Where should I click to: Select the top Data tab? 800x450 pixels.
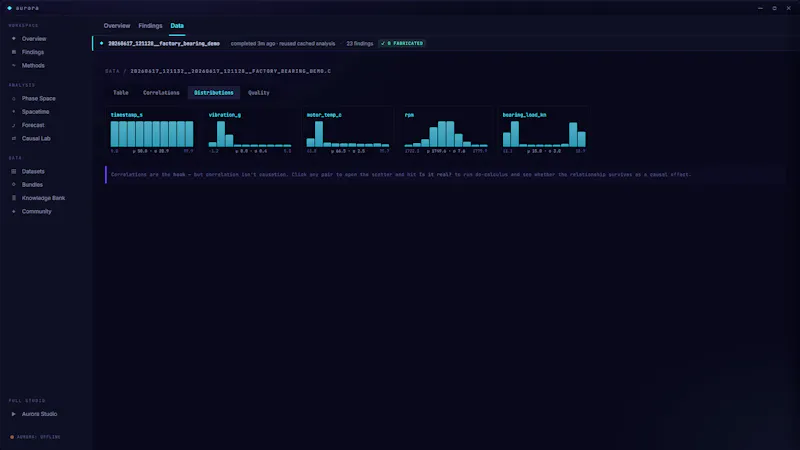click(x=177, y=26)
